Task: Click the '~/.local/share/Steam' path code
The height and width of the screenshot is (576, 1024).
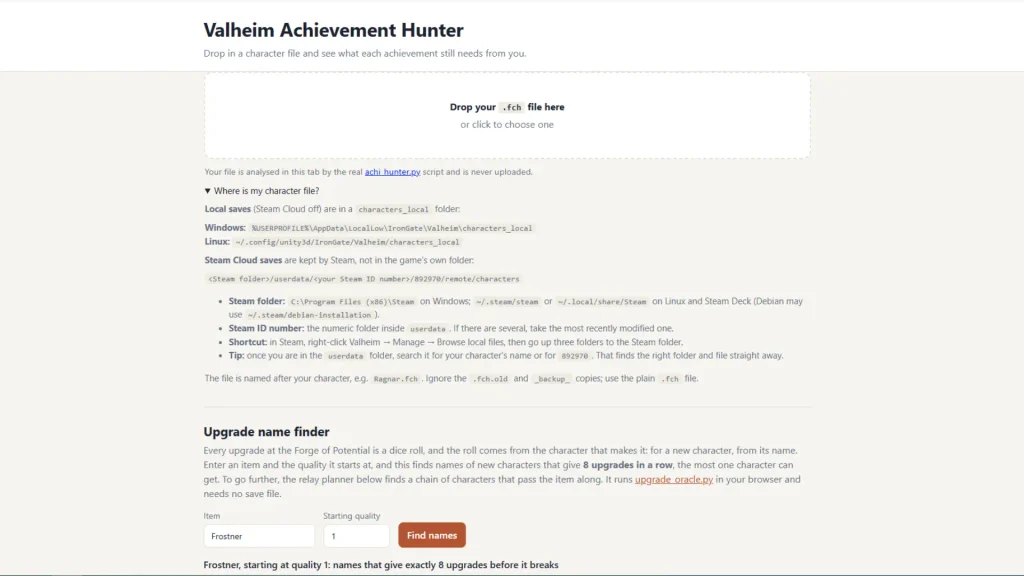Action: point(601,302)
